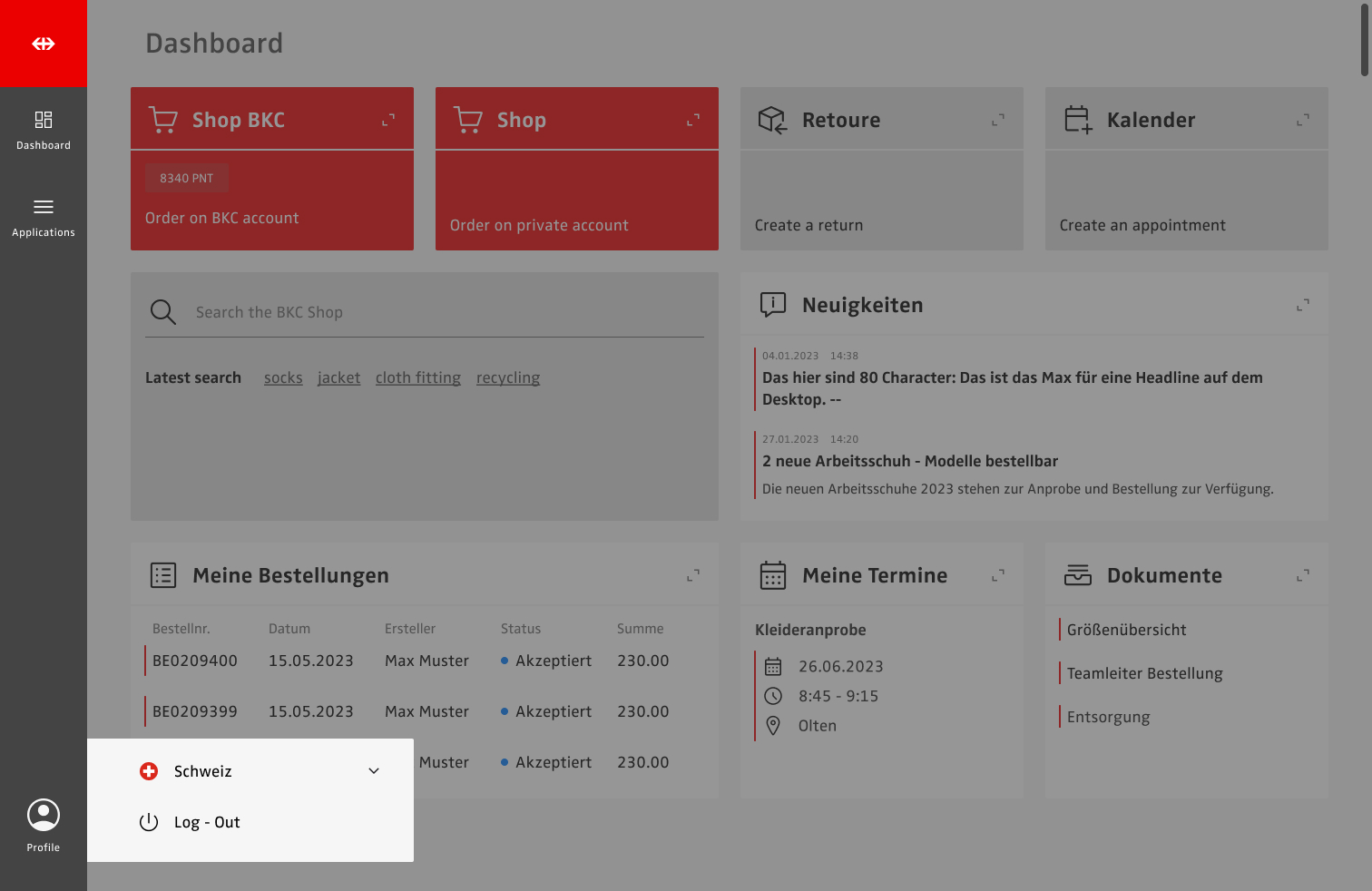1372x891 pixels.
Task: Open the Applications hamburger menu
Action: tap(43, 207)
